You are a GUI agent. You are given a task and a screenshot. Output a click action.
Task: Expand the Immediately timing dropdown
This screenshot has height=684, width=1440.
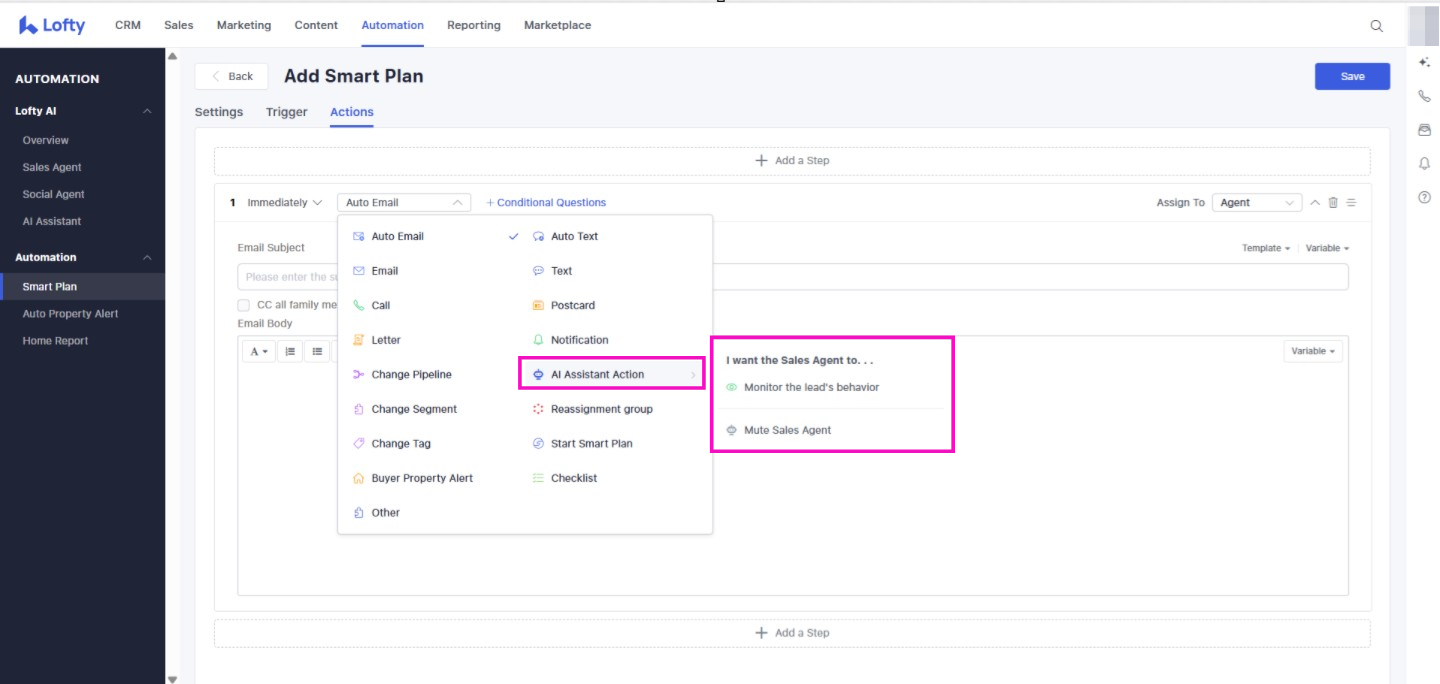(285, 203)
